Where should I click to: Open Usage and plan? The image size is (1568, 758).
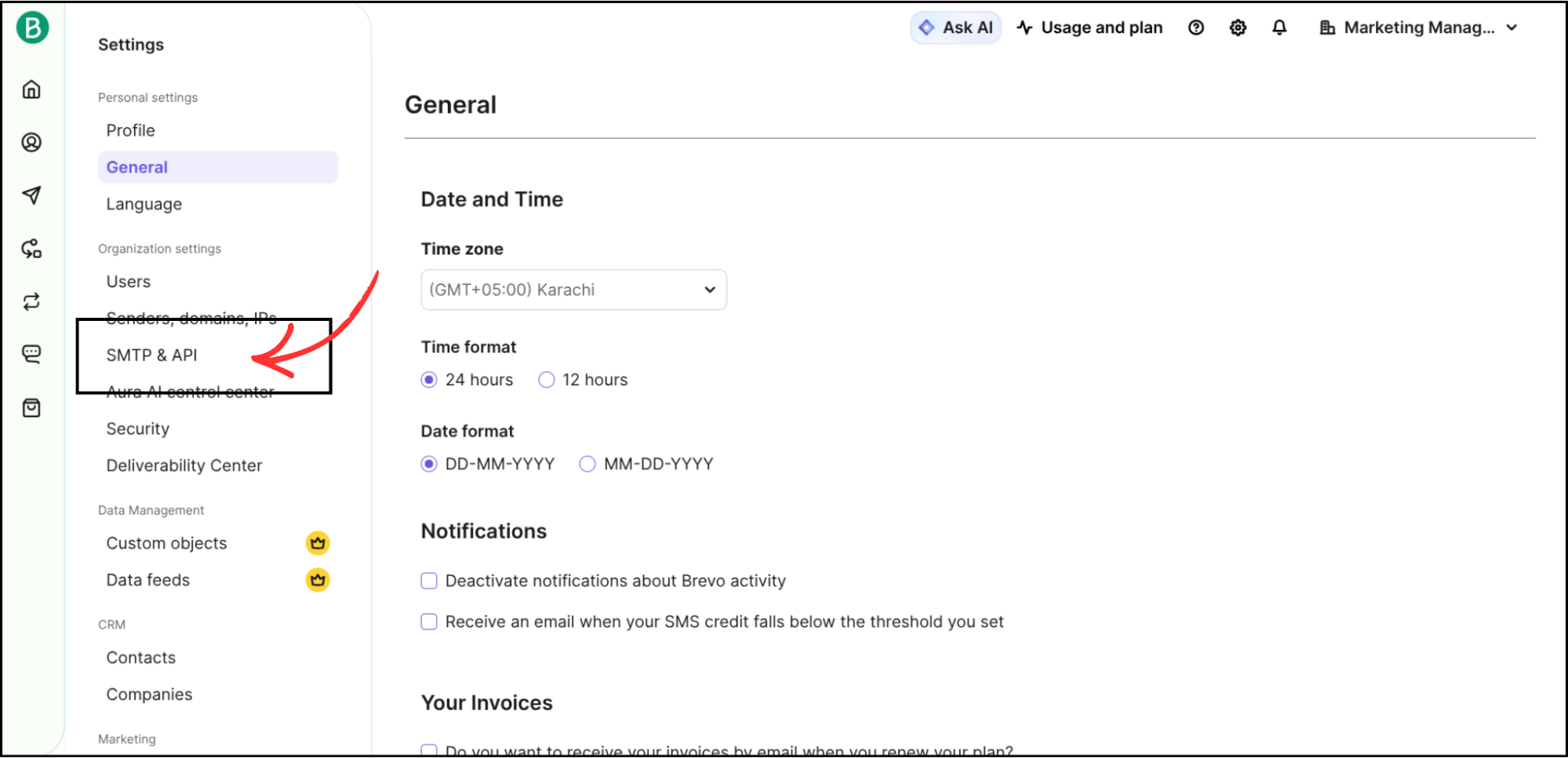point(1090,27)
